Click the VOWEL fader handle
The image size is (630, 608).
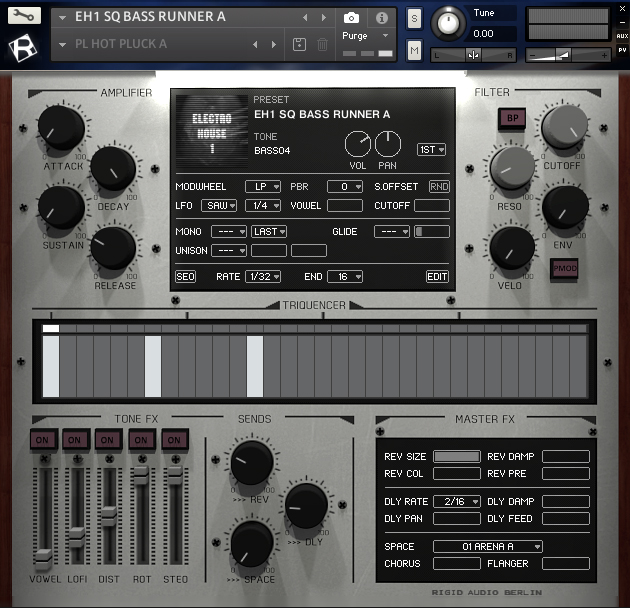click(43, 558)
